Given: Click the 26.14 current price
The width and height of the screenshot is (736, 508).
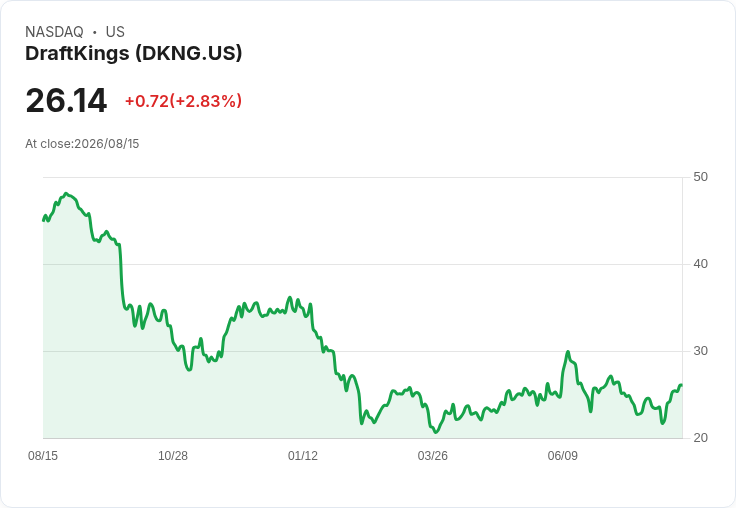Looking at the screenshot, I should (x=66, y=100).
